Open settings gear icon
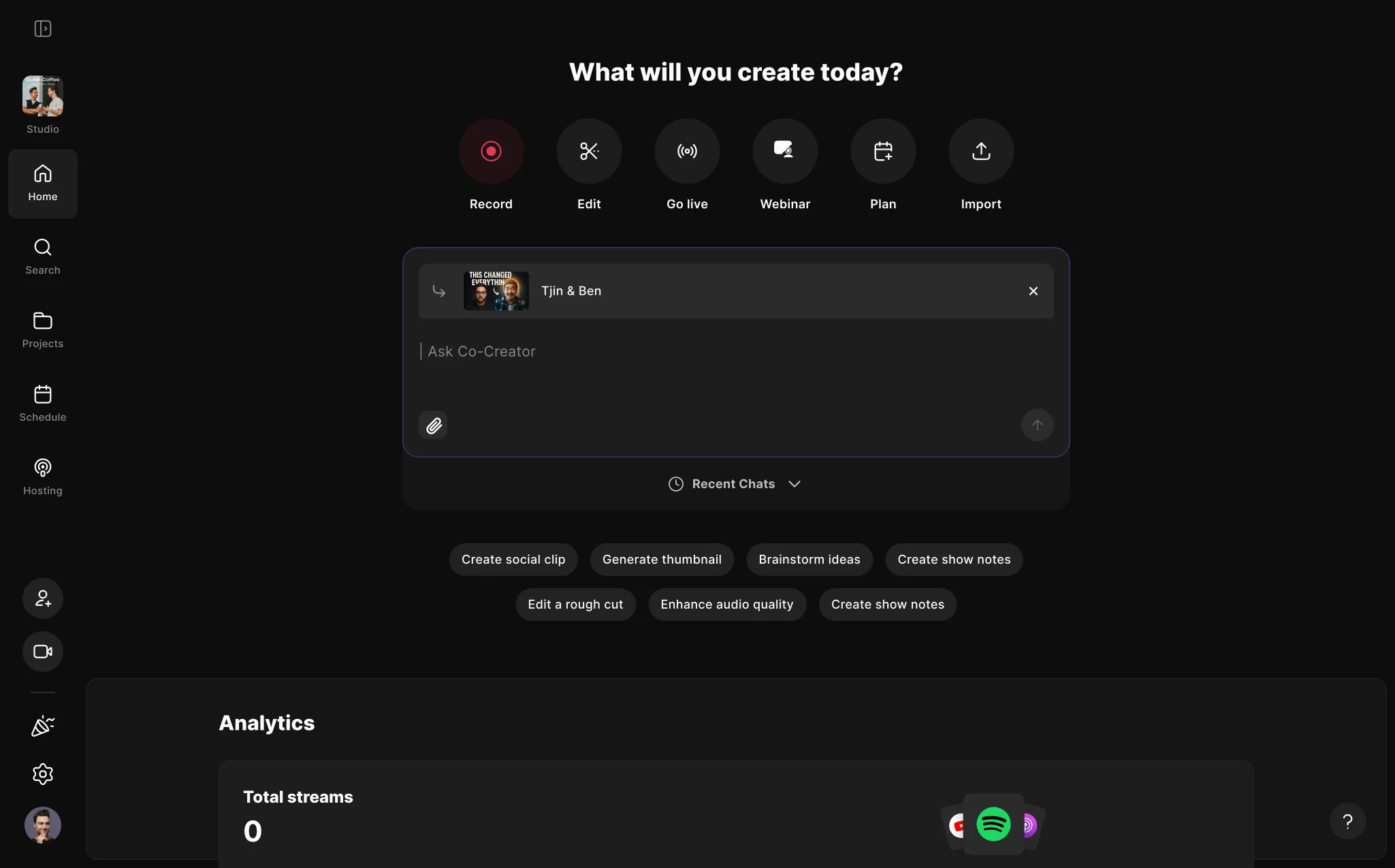 click(x=43, y=774)
